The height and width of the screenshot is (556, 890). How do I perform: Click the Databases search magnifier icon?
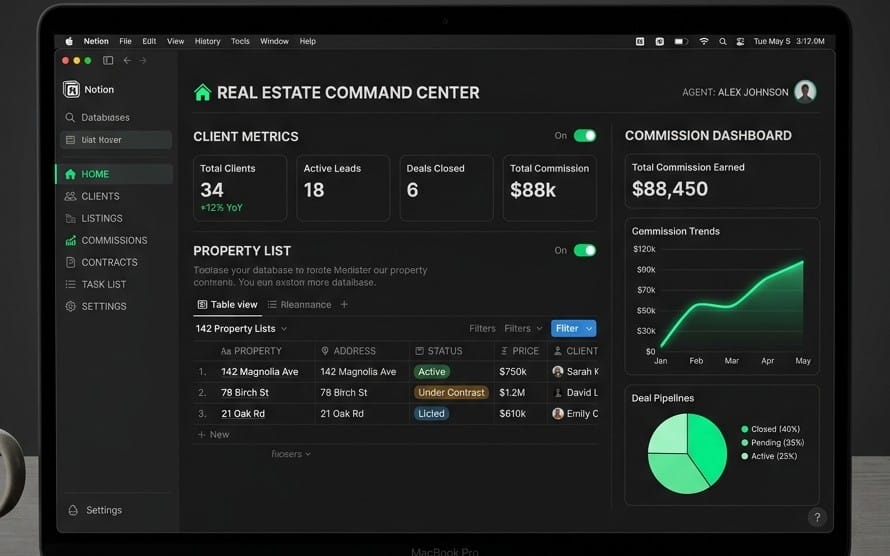(x=70, y=117)
